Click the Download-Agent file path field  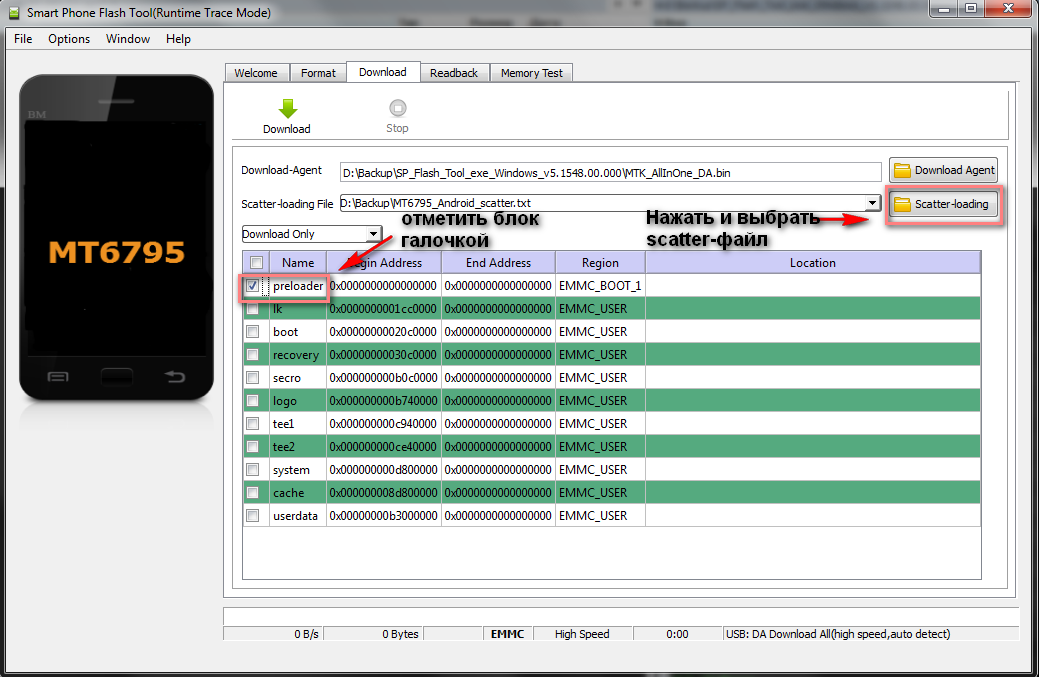click(x=610, y=172)
